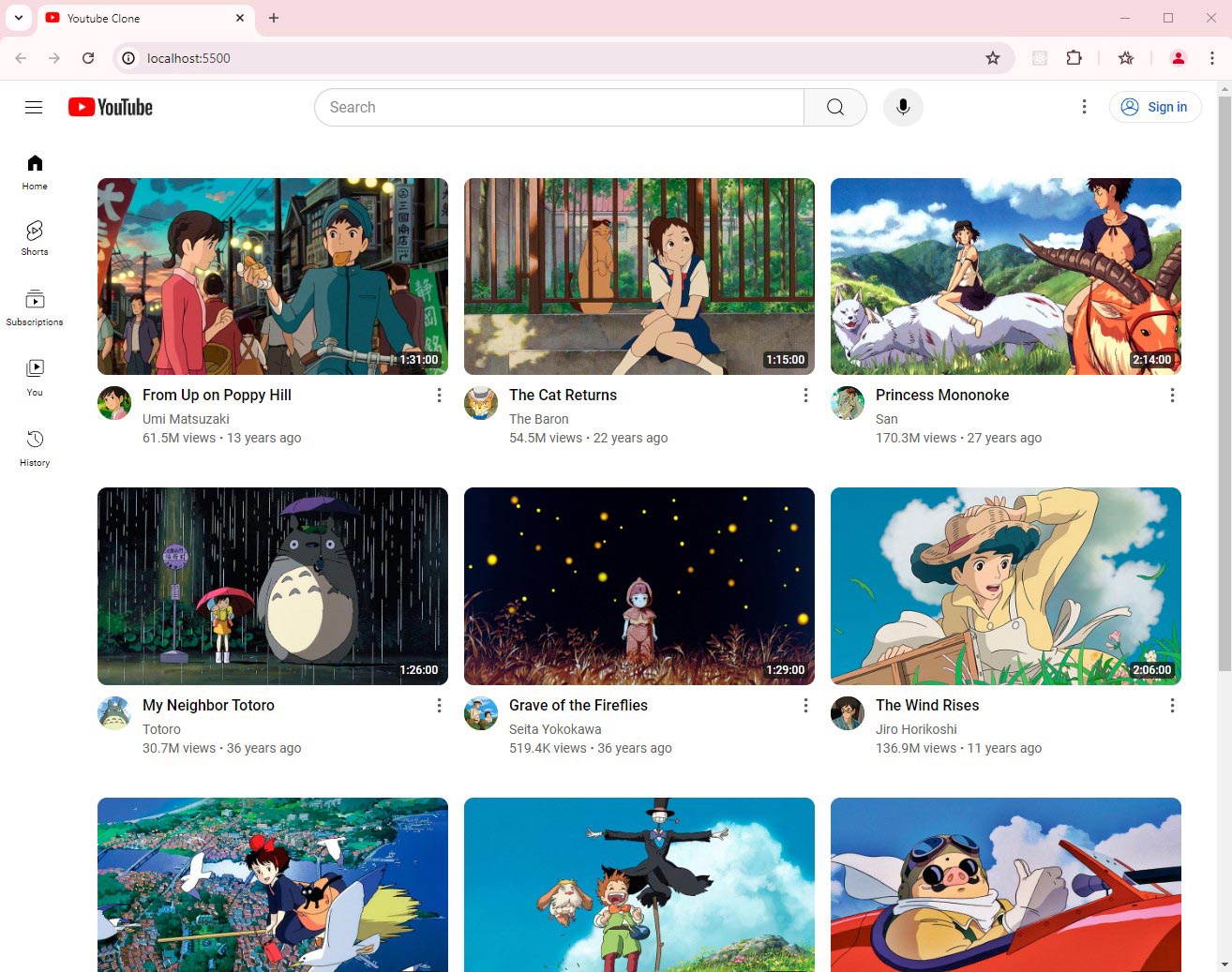Open Seita Yokokawa channel name

pyautogui.click(x=555, y=729)
